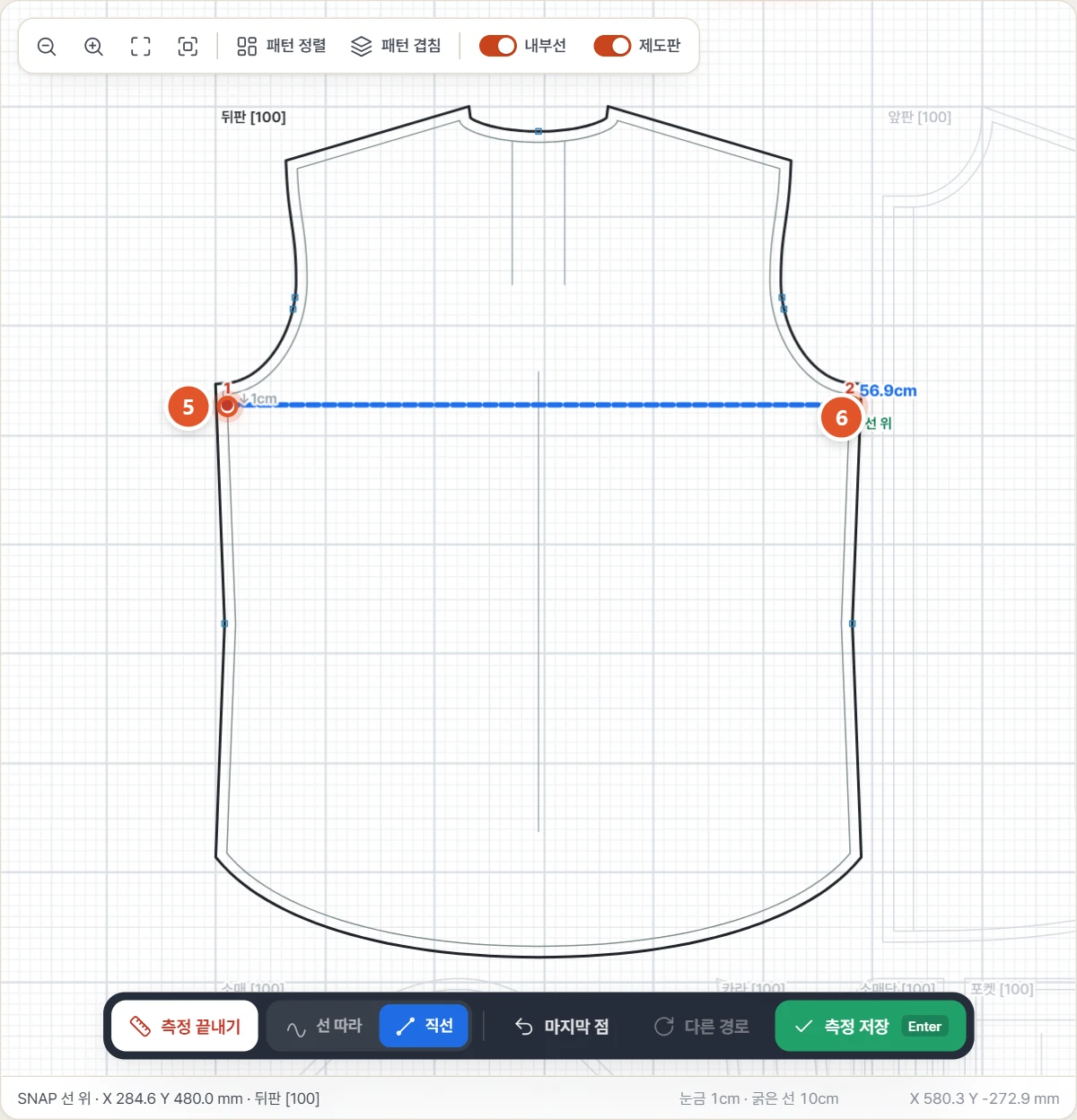Switch to 선 따라 follow-line mode
The image size is (1077, 1120).
click(324, 1026)
